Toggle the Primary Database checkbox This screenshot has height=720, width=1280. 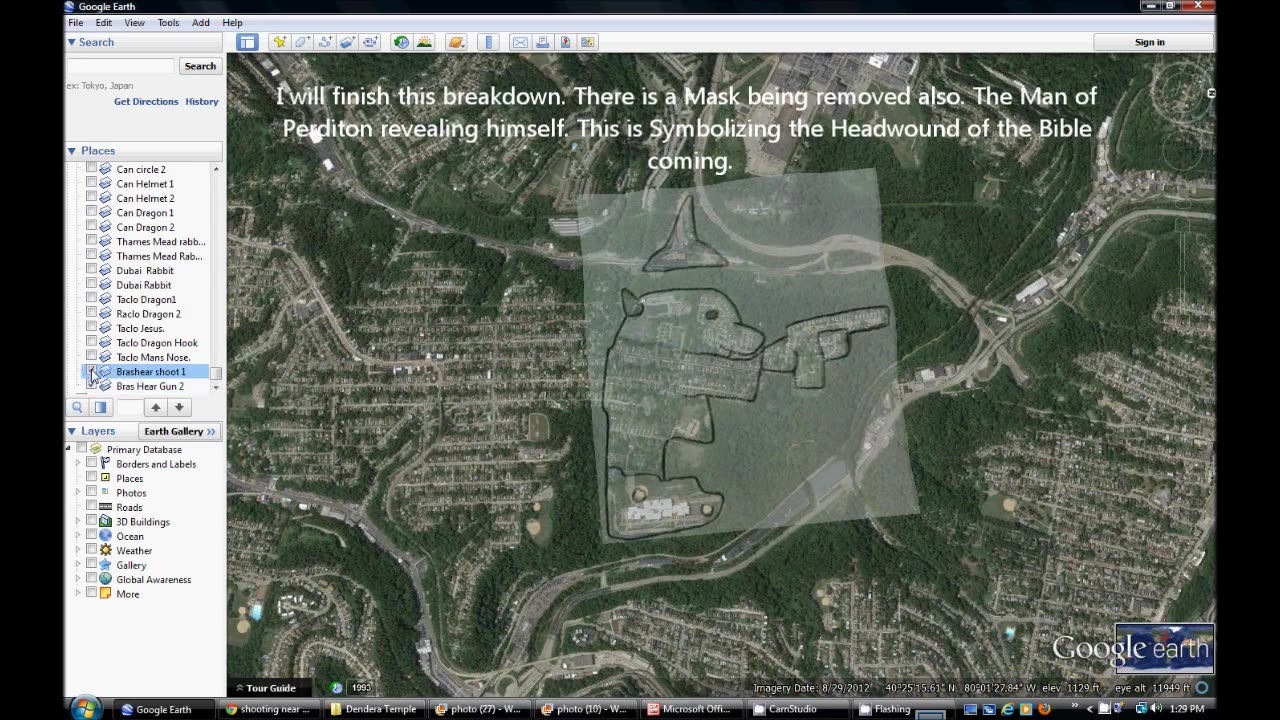click(82, 449)
